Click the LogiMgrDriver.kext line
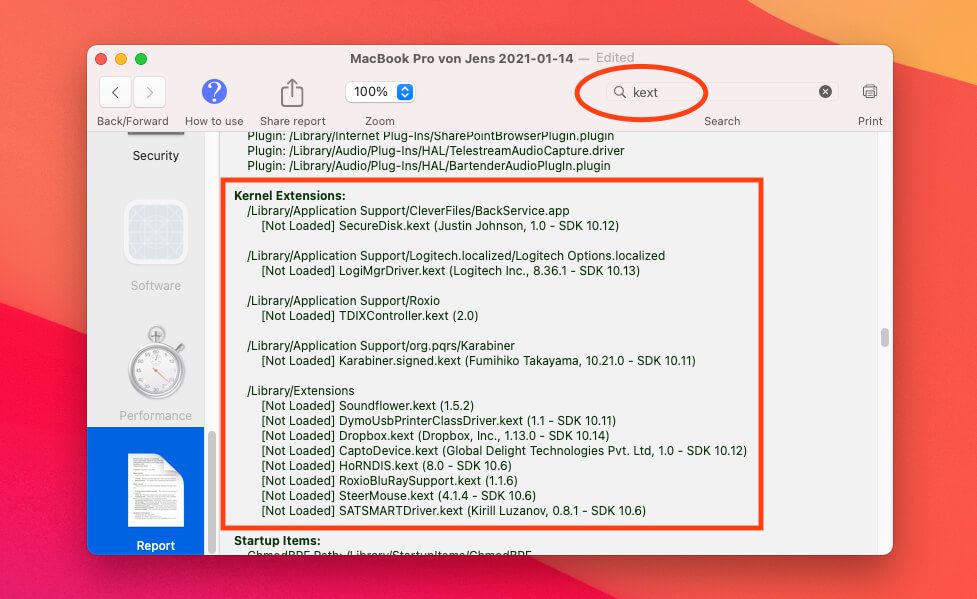This screenshot has width=977, height=599. pos(450,271)
